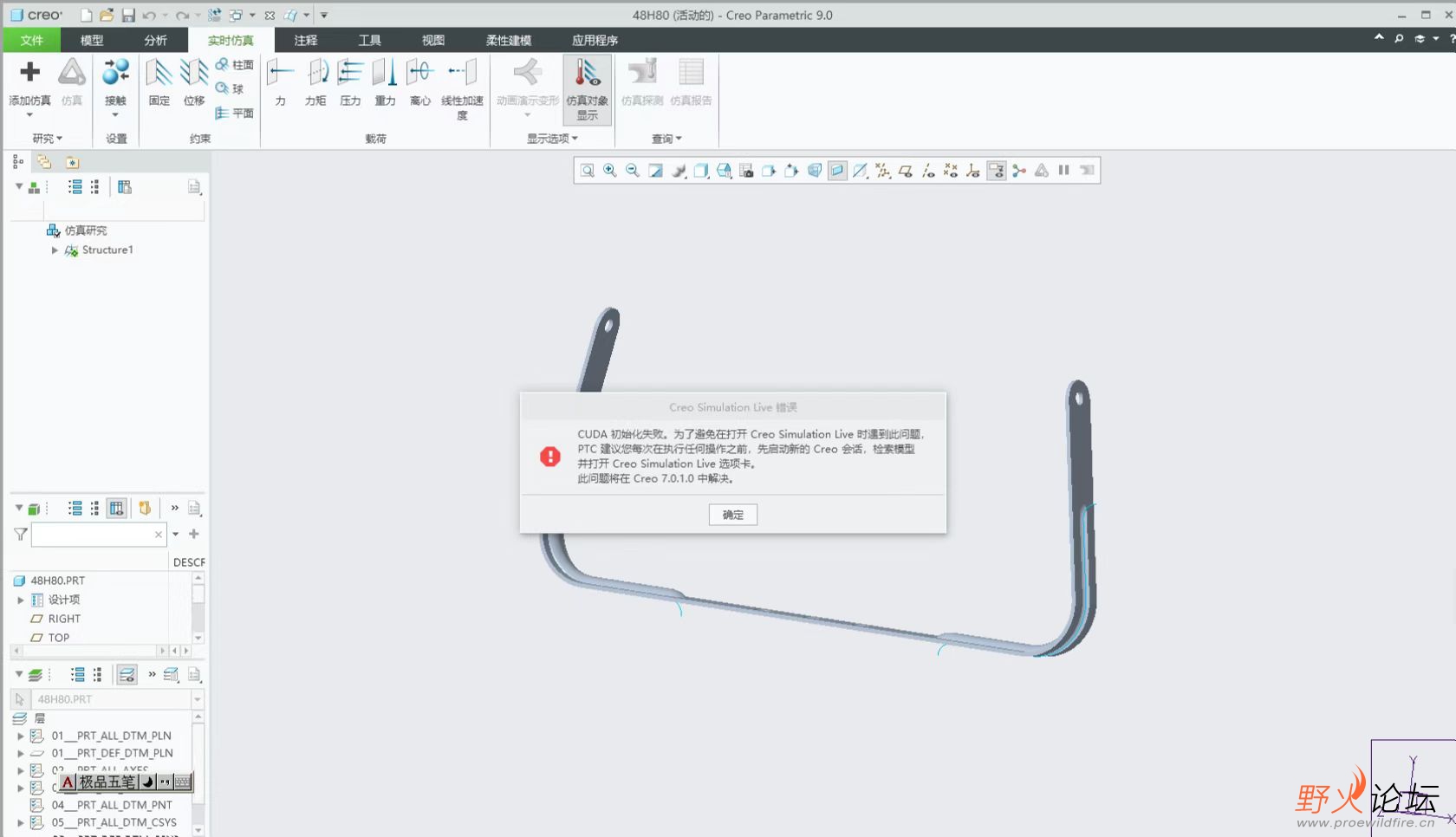Open the quick access toolbar customize arrow
The height and width of the screenshot is (837, 1456).
[324, 16]
